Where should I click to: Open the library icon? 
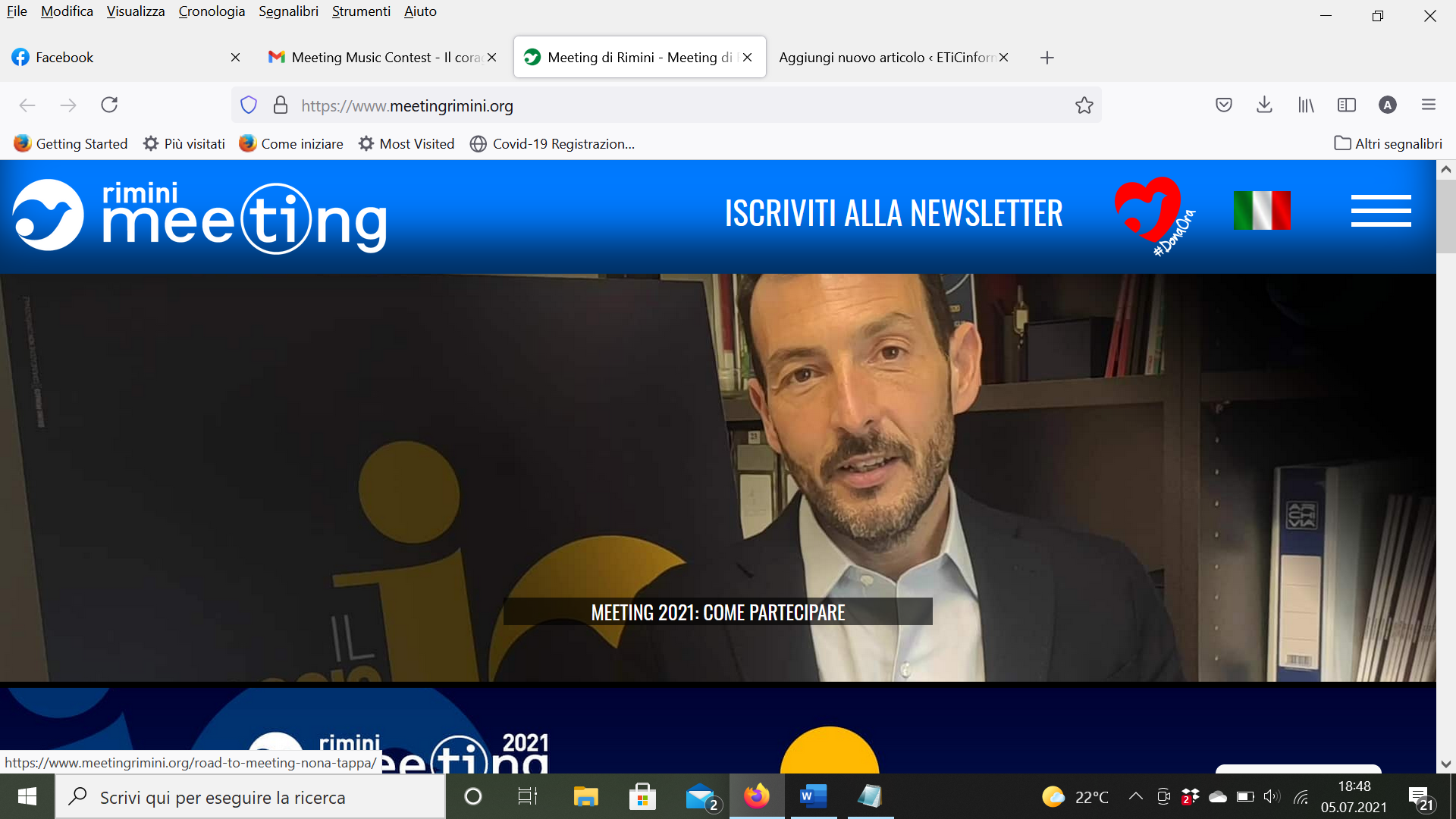pos(1305,105)
